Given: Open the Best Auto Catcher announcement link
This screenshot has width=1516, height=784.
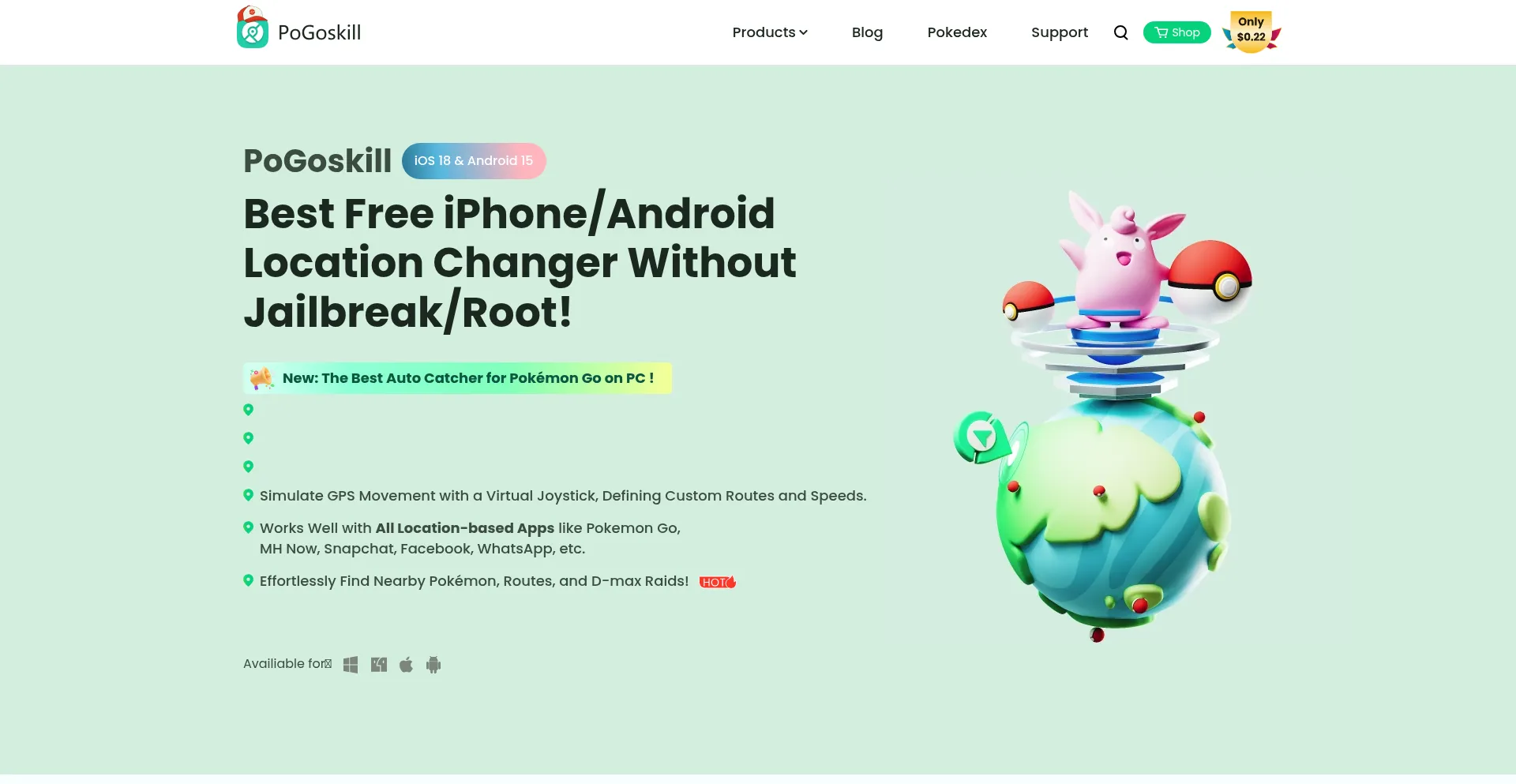Looking at the screenshot, I should [468, 378].
